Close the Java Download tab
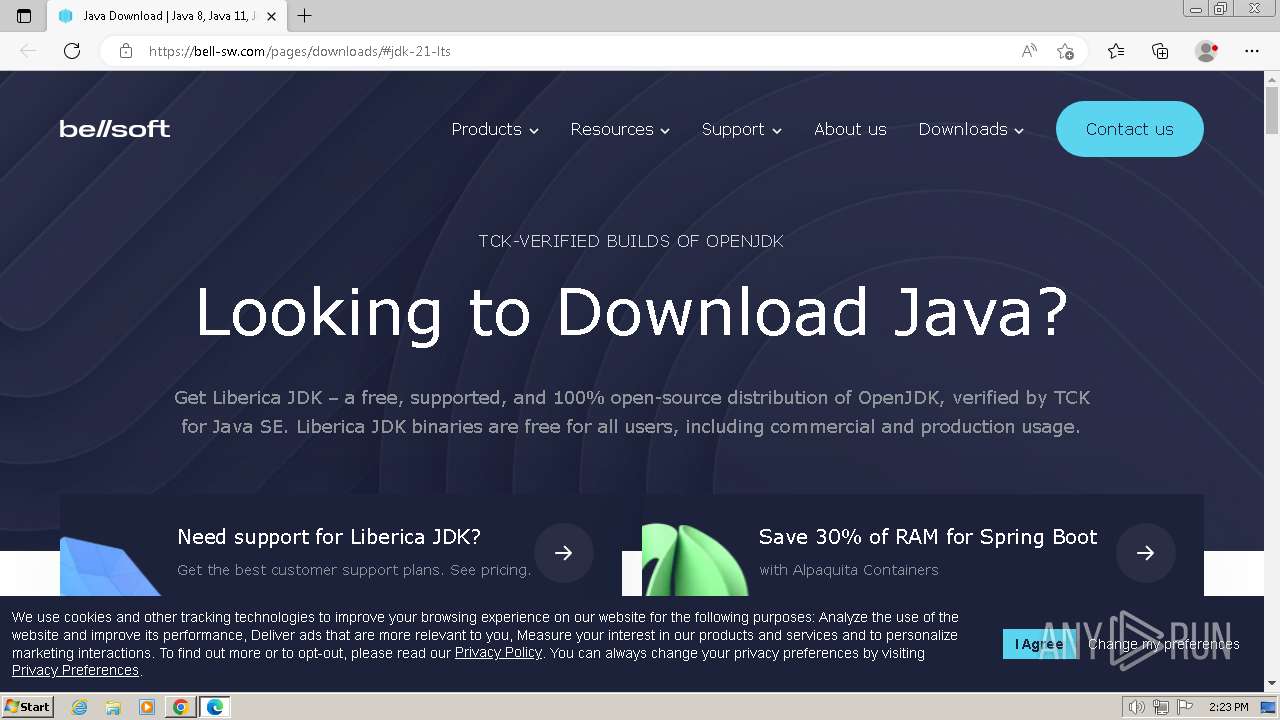This screenshot has height=720, width=1280. coord(271,16)
